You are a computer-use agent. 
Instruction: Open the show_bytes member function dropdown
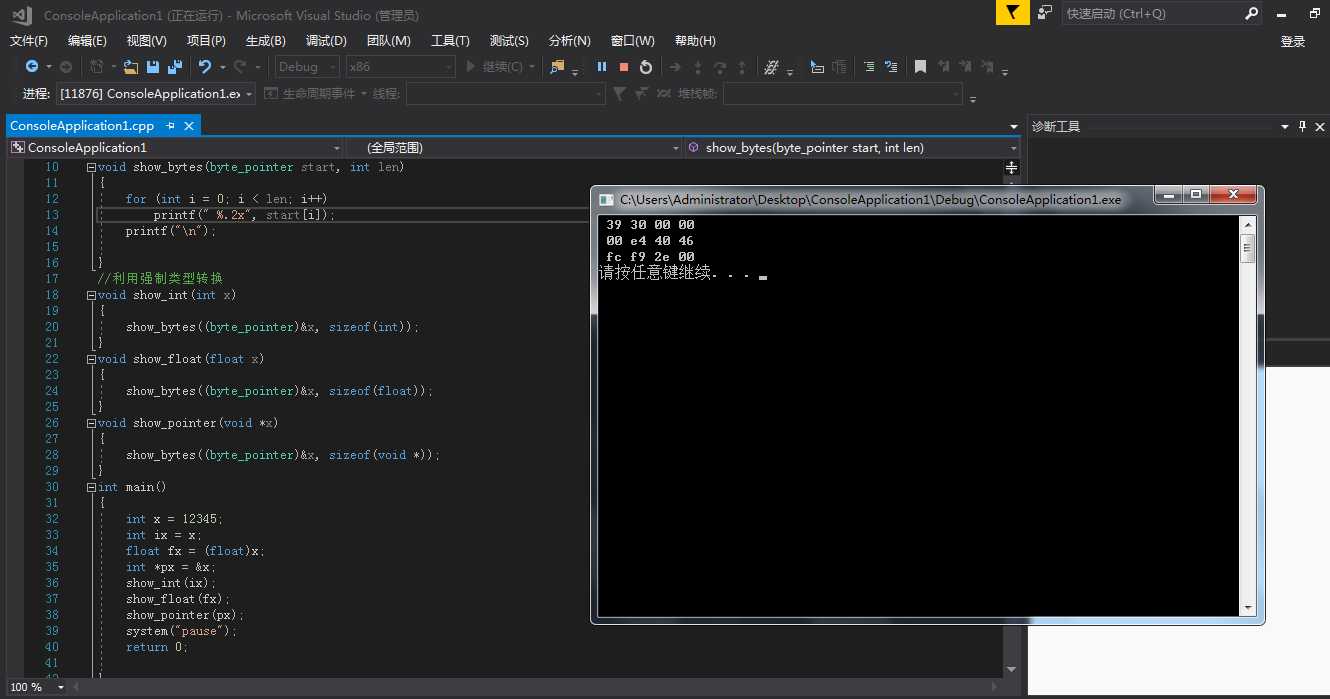tap(852, 148)
